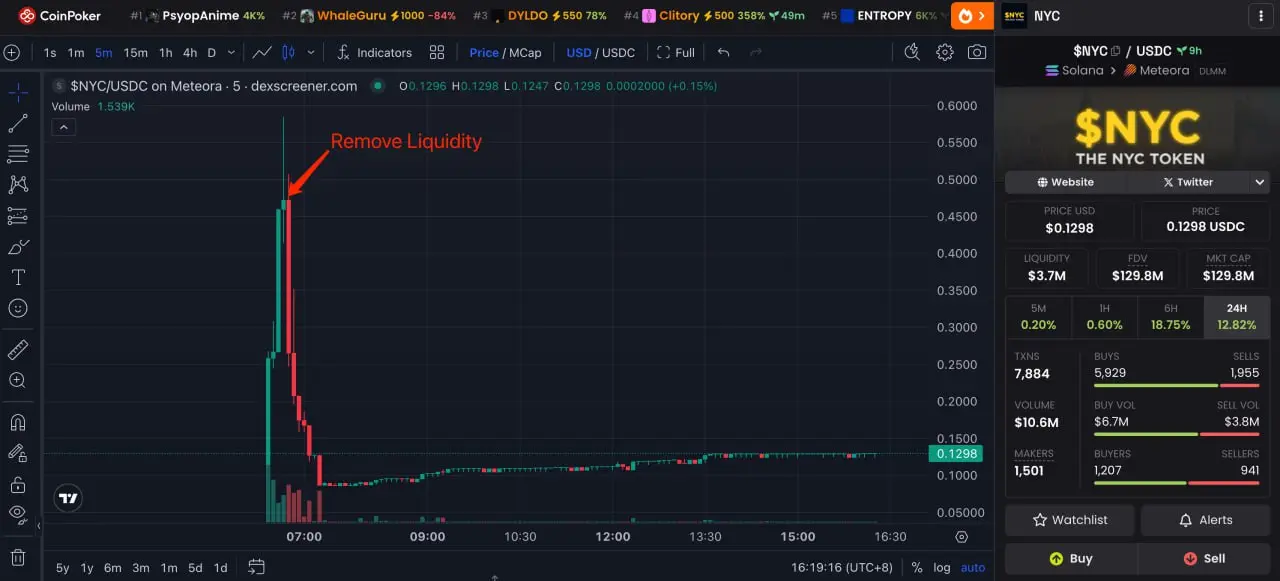Toggle magnet mode in left toolbar
Viewport: 1280px width, 581px height.
click(x=17, y=422)
